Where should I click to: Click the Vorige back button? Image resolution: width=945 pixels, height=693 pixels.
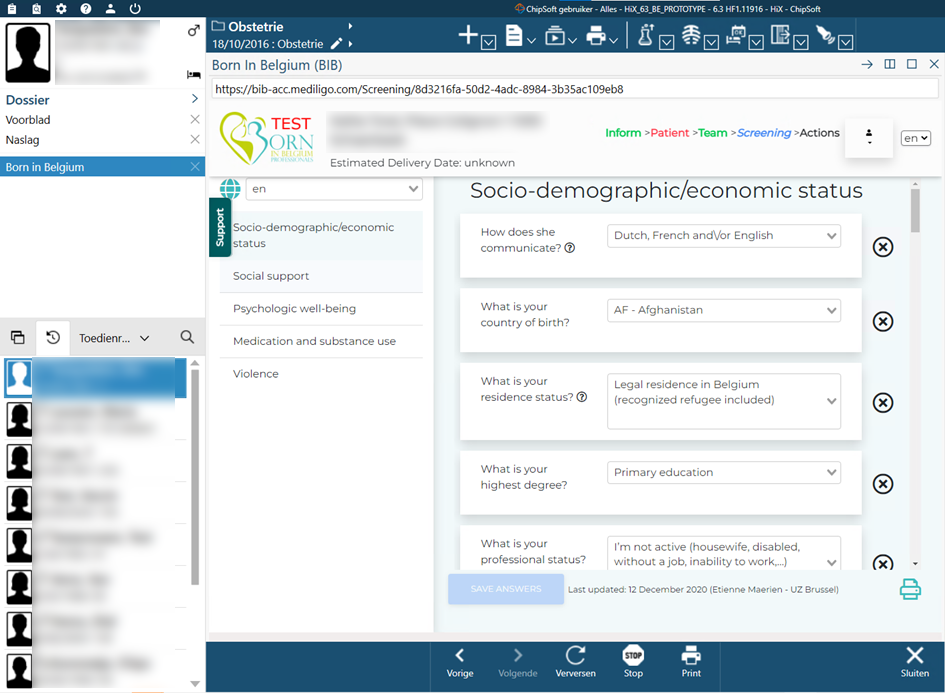tap(460, 662)
